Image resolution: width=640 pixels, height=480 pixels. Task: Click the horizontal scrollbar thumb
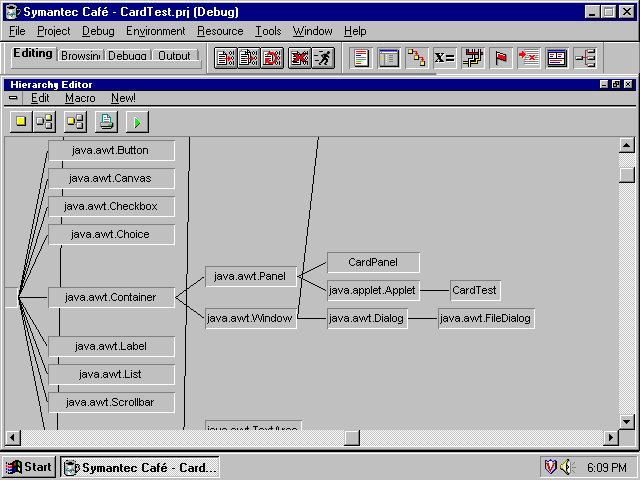pyautogui.click(x=352, y=438)
